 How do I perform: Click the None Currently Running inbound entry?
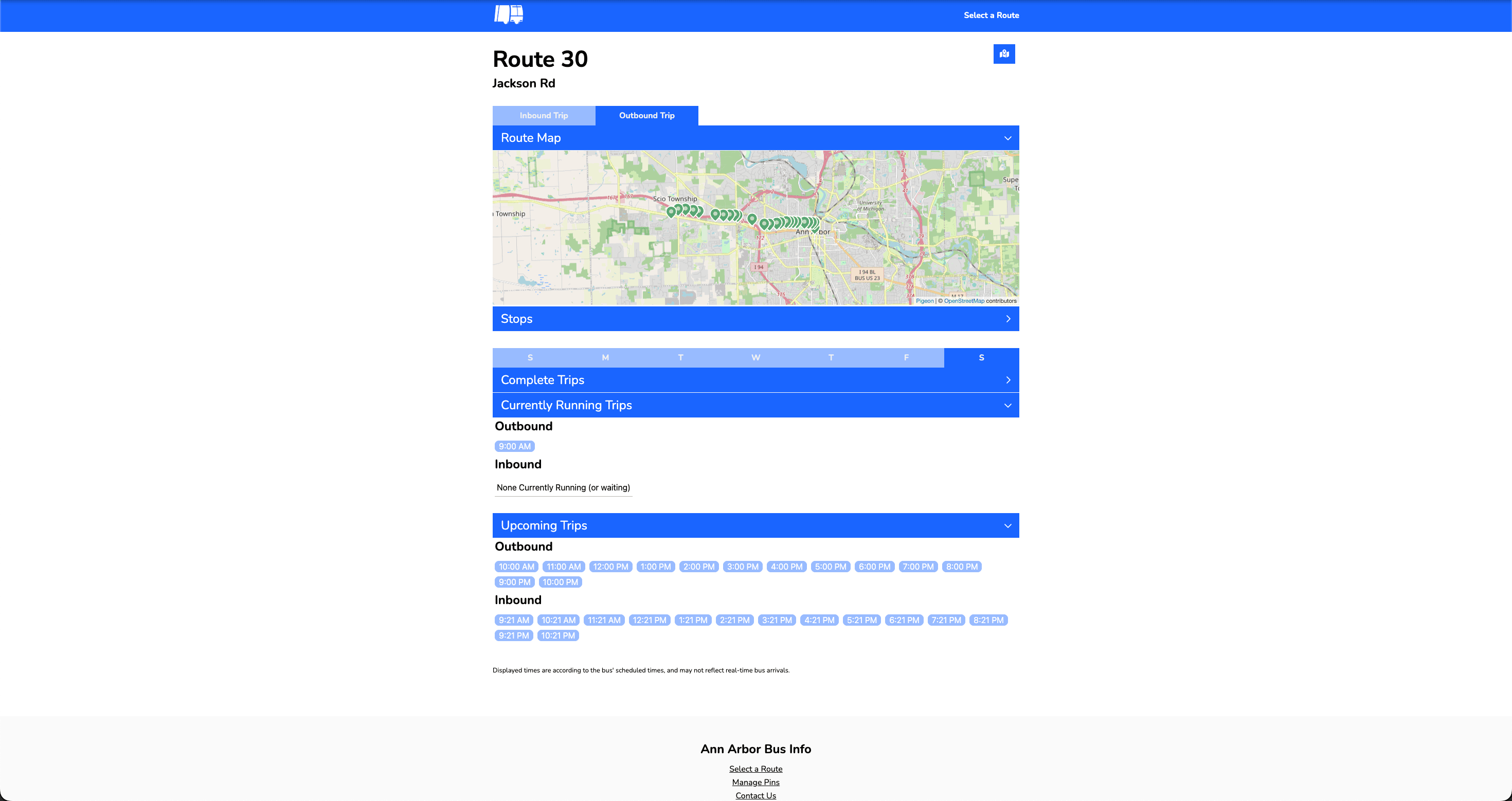563,487
